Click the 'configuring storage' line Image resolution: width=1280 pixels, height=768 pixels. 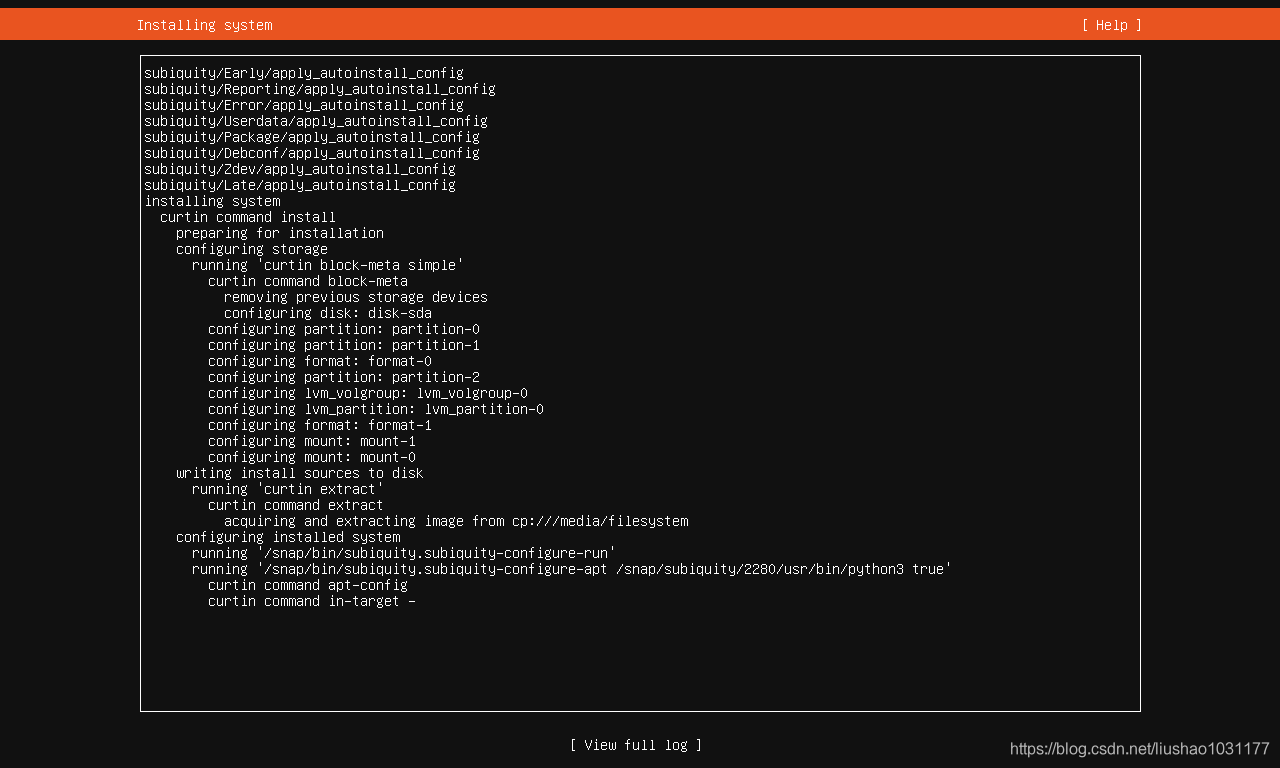[252, 249]
